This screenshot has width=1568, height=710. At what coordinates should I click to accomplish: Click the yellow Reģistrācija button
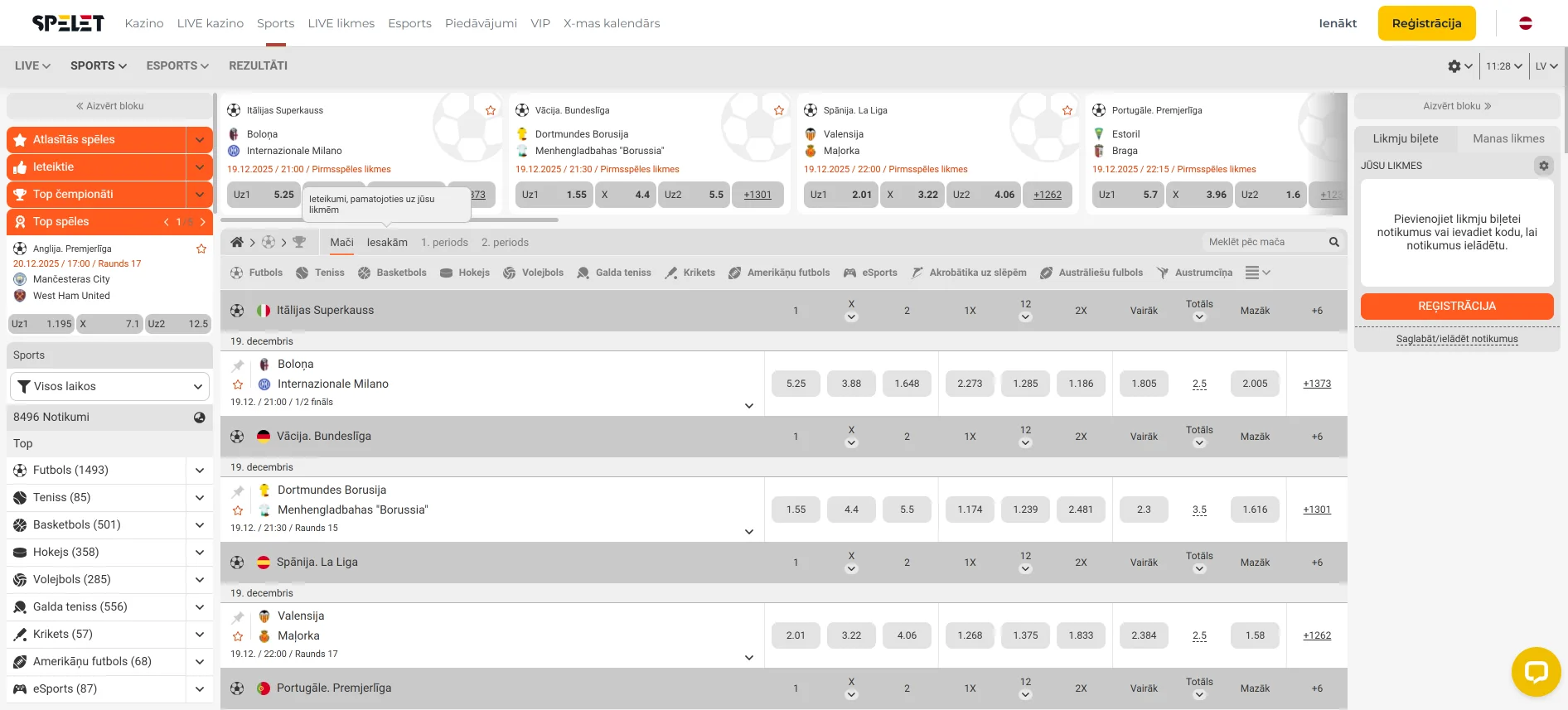(1426, 23)
